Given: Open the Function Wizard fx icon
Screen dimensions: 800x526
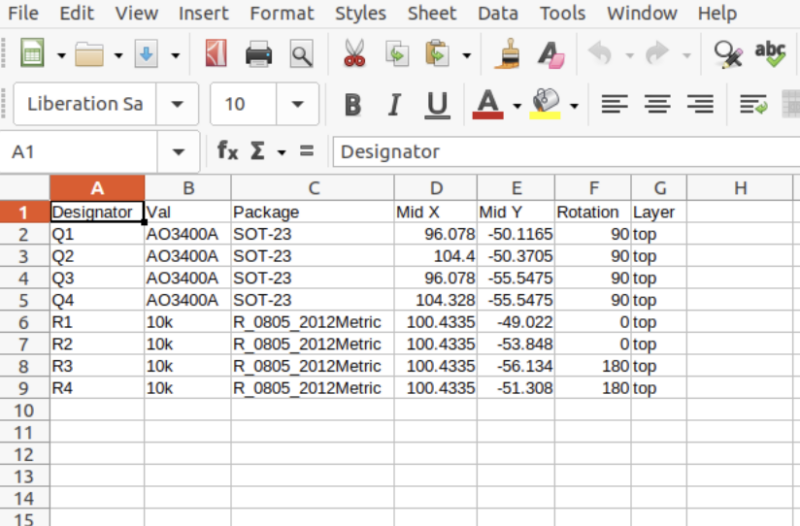Looking at the screenshot, I should pos(228,152).
